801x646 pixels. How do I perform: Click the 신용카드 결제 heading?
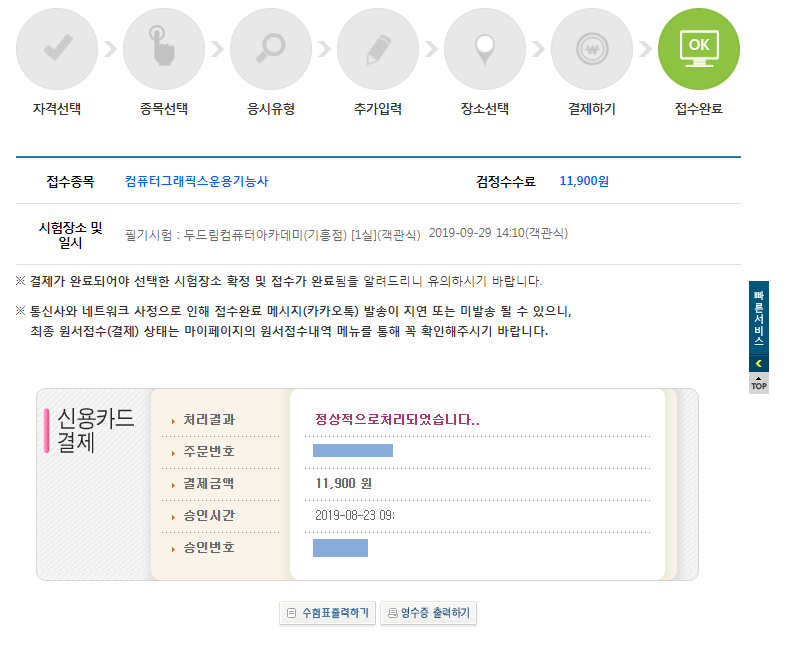pos(96,430)
